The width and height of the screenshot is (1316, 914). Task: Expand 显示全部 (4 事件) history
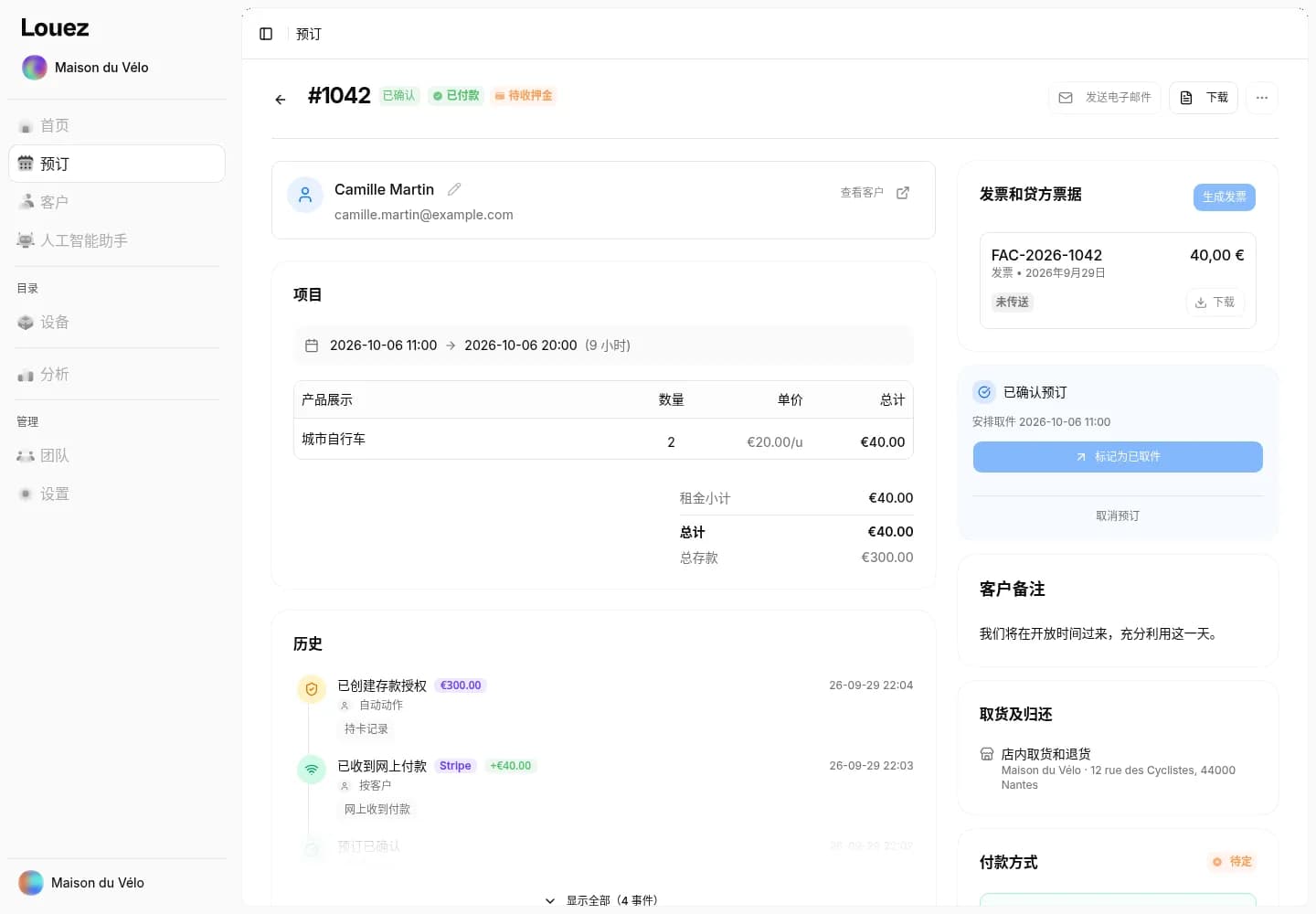tap(601, 900)
